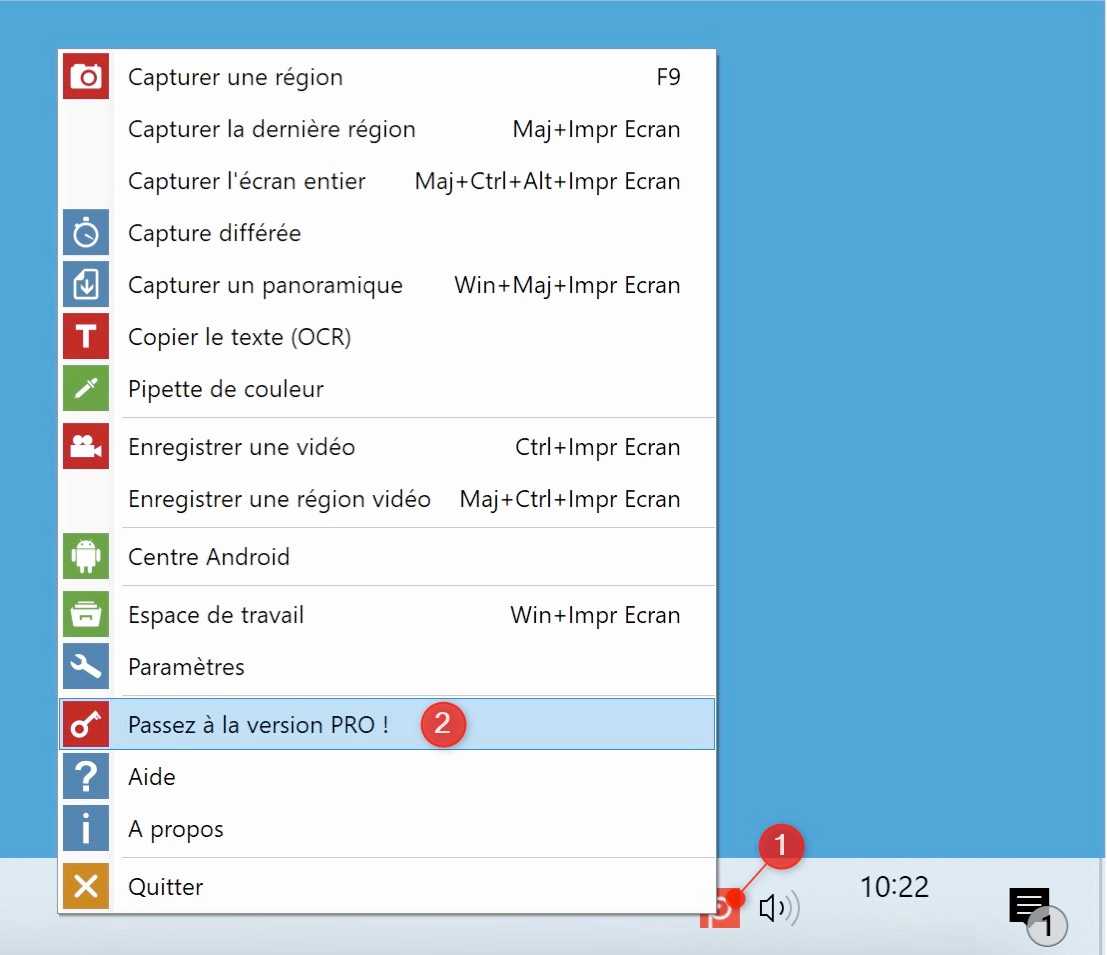
Task: Click the wrench settings icon
Action: 86,667
